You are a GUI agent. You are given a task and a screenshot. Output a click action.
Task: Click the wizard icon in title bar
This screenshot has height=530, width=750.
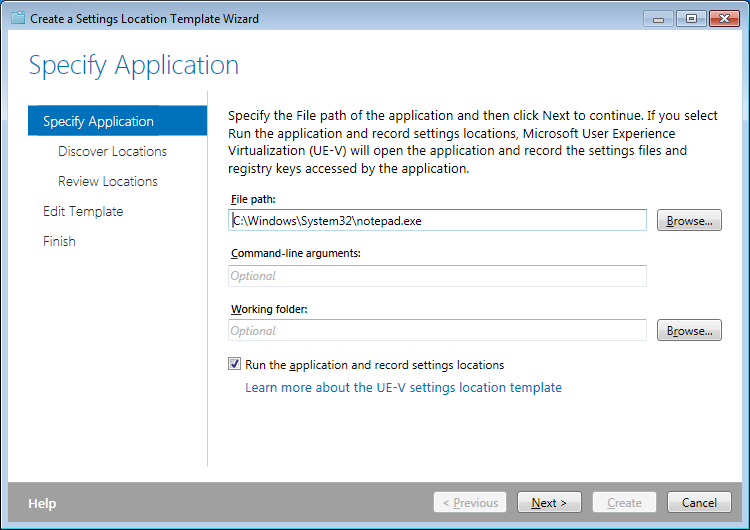(x=17, y=18)
